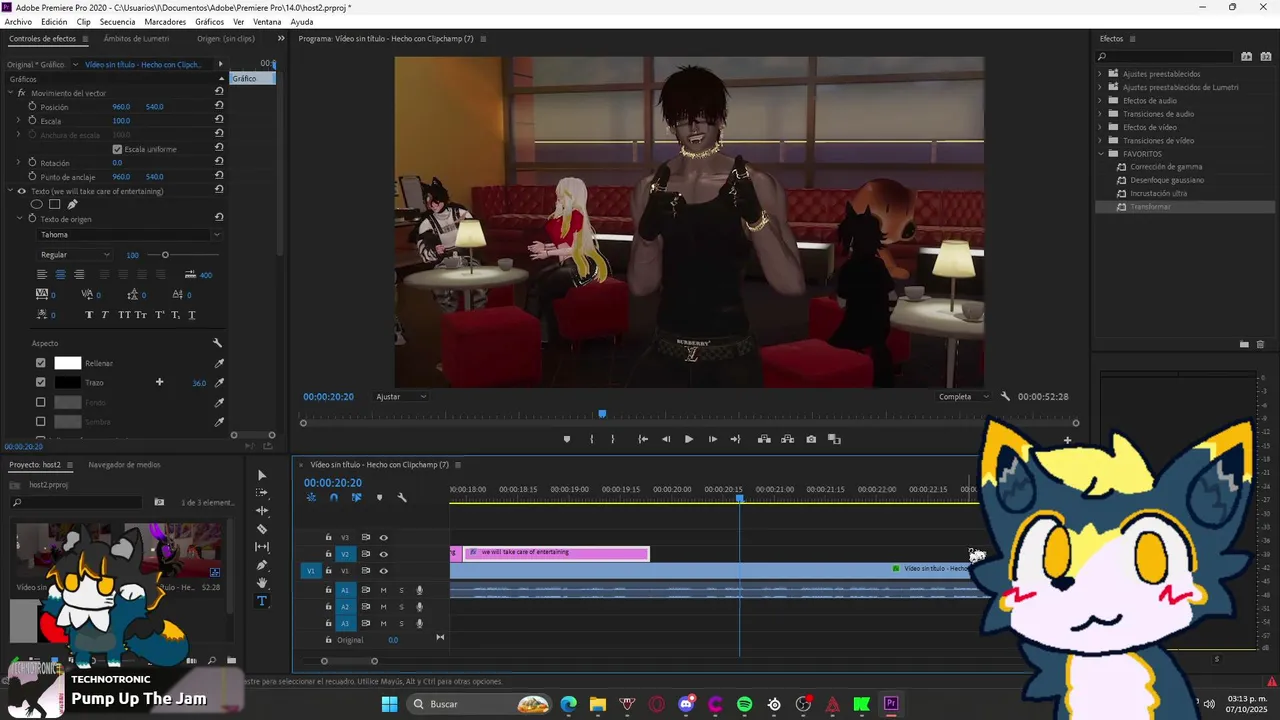Click the white Rellenar color swatch
The height and width of the screenshot is (720, 1280).
(67, 363)
